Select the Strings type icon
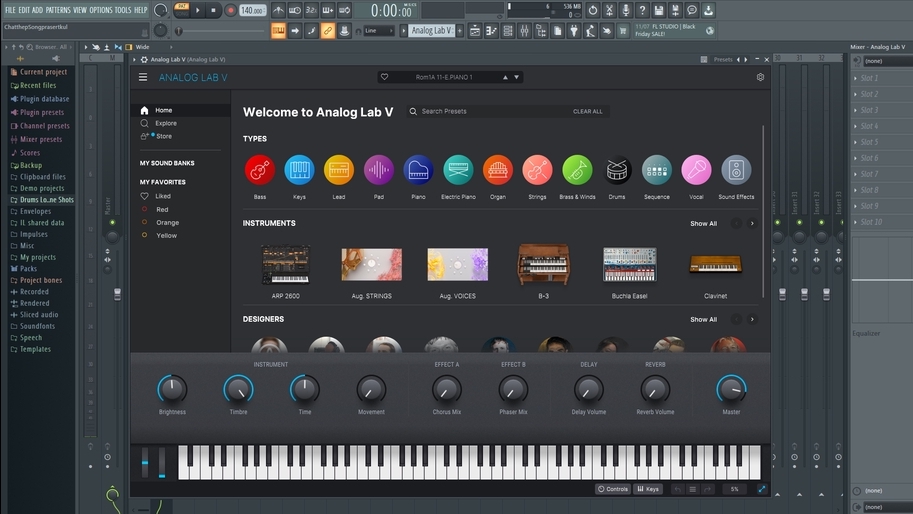The width and height of the screenshot is (913, 514). (x=537, y=170)
